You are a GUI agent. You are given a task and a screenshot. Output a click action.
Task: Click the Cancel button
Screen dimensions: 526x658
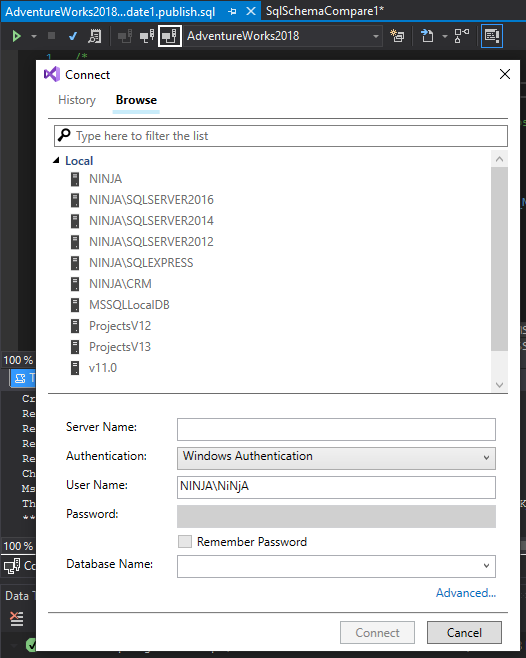point(464,632)
